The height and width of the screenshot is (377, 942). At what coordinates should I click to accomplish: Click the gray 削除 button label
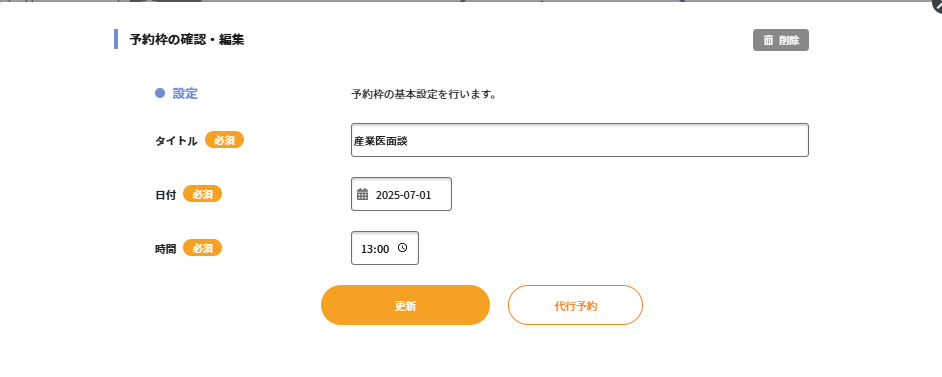pos(789,40)
